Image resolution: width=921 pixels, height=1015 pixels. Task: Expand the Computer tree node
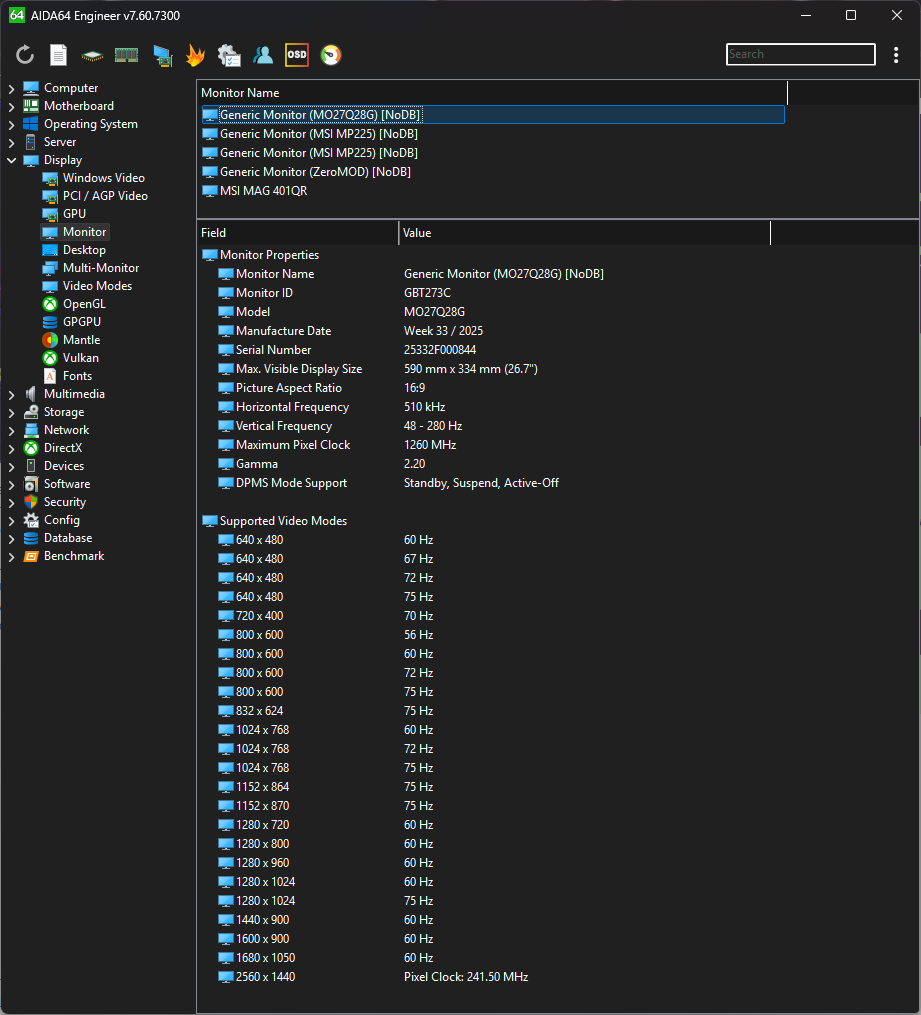(11, 88)
